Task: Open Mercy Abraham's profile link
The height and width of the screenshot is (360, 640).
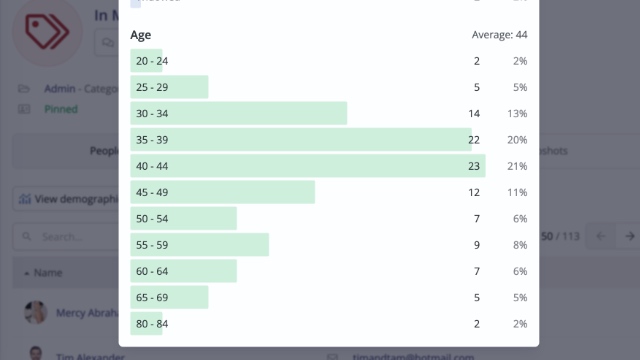Action: 87,313
